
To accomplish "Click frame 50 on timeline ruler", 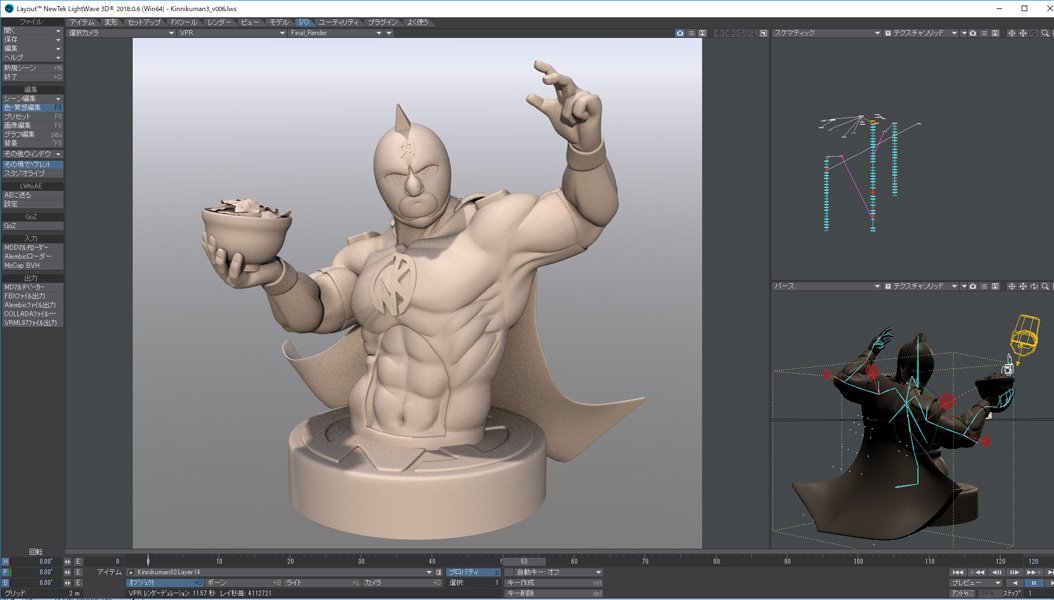I will pos(503,561).
